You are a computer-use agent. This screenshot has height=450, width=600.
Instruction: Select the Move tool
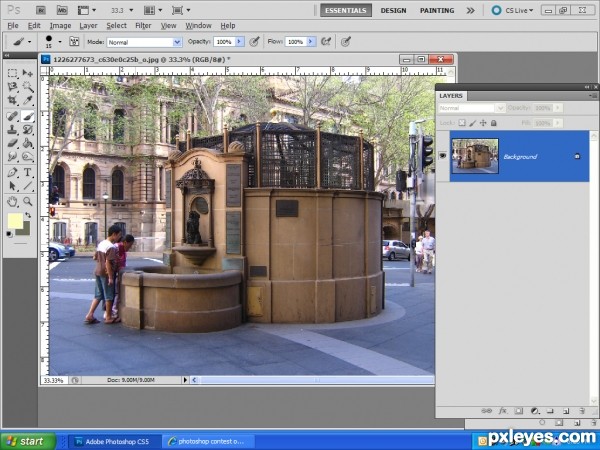[28, 73]
